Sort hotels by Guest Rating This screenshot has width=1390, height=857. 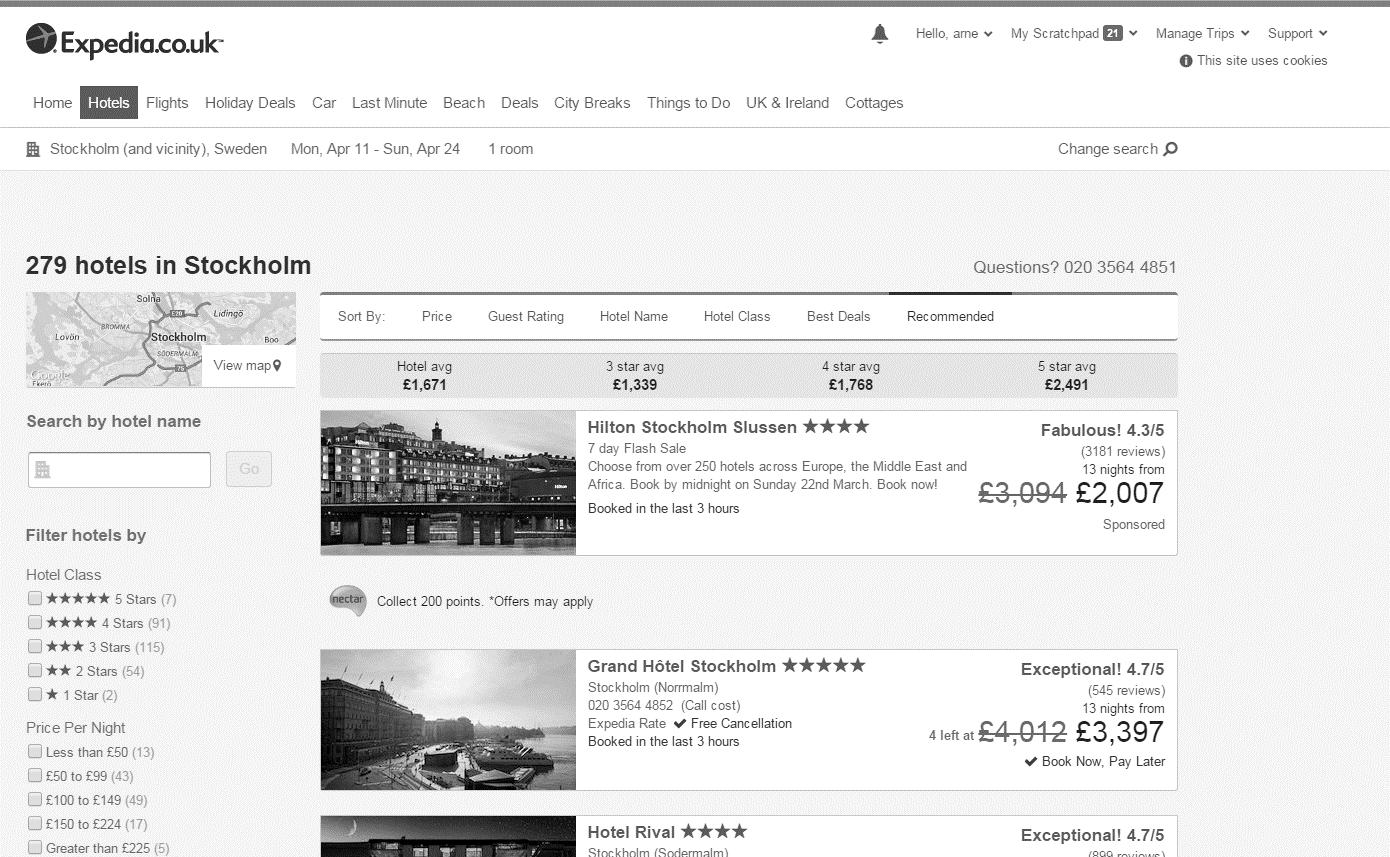pos(526,317)
